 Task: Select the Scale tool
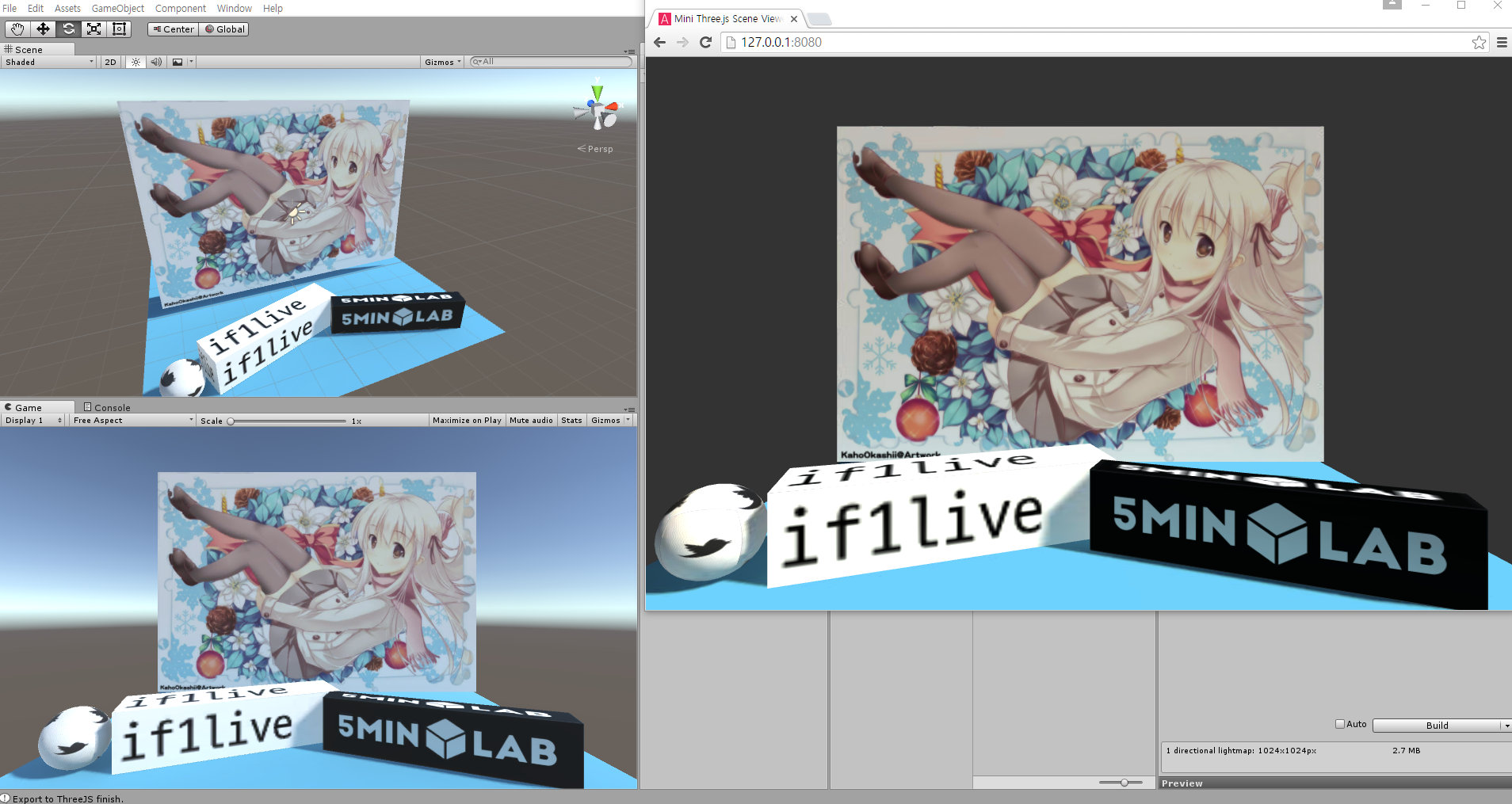pyautogui.click(x=94, y=29)
